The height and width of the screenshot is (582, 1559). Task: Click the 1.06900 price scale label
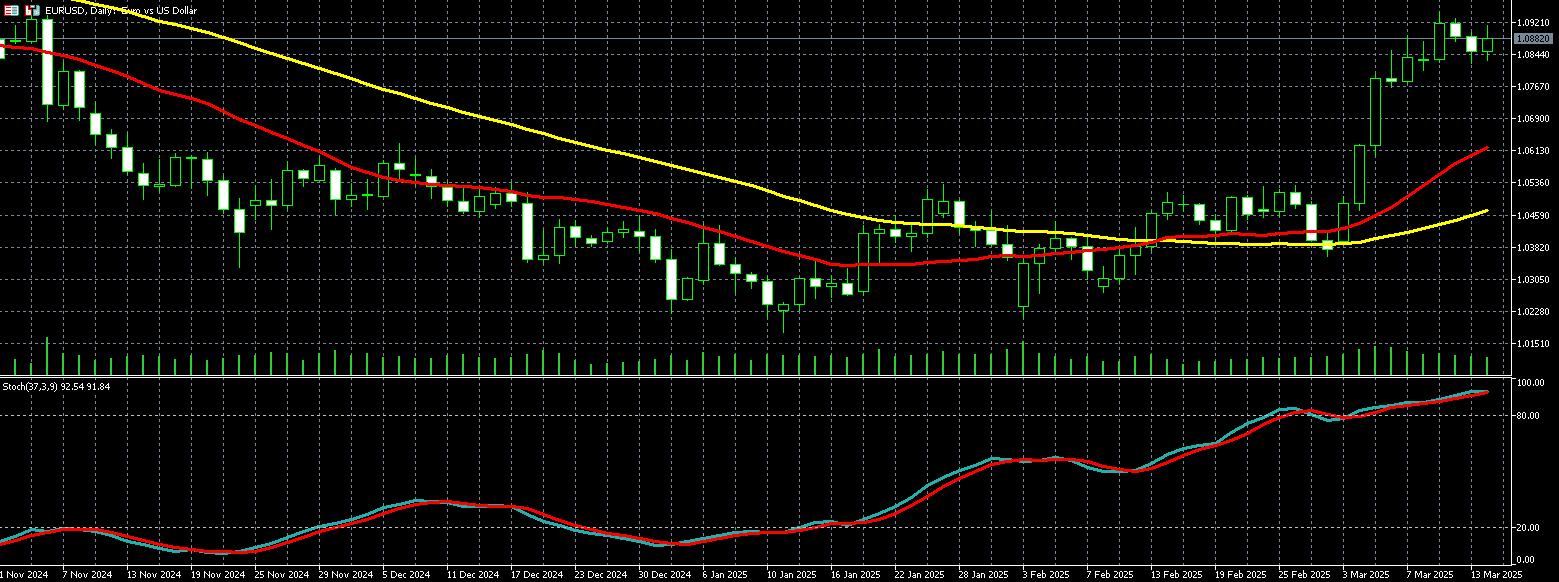pos(1534,119)
